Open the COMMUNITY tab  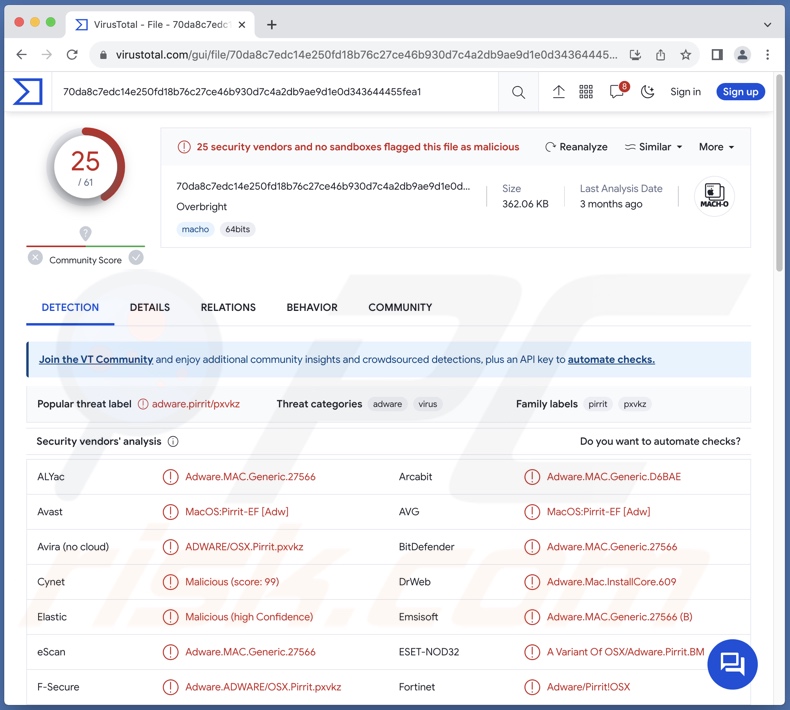tap(400, 307)
